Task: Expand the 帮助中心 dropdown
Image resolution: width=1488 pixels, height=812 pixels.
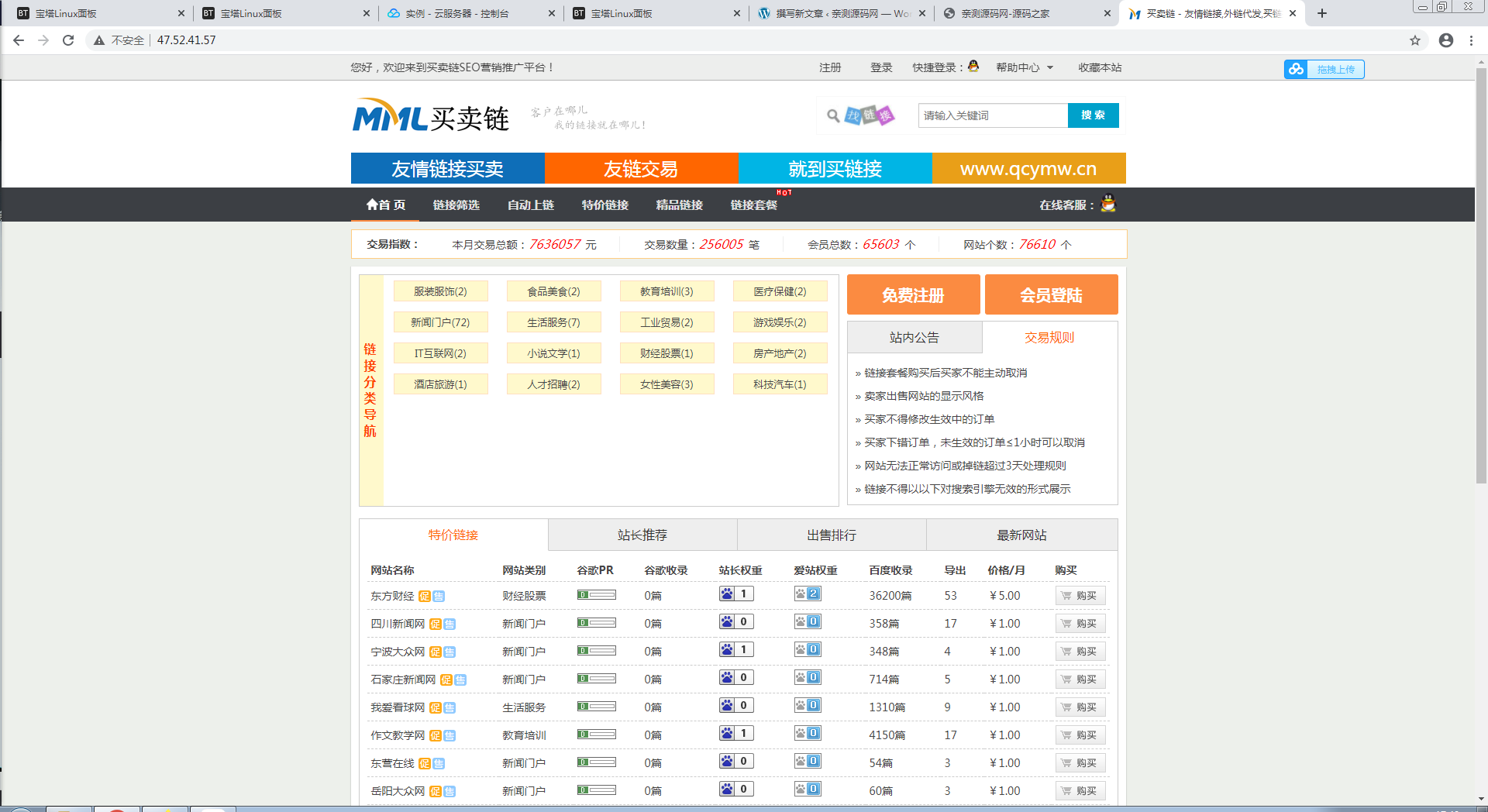Action: click(x=1025, y=67)
